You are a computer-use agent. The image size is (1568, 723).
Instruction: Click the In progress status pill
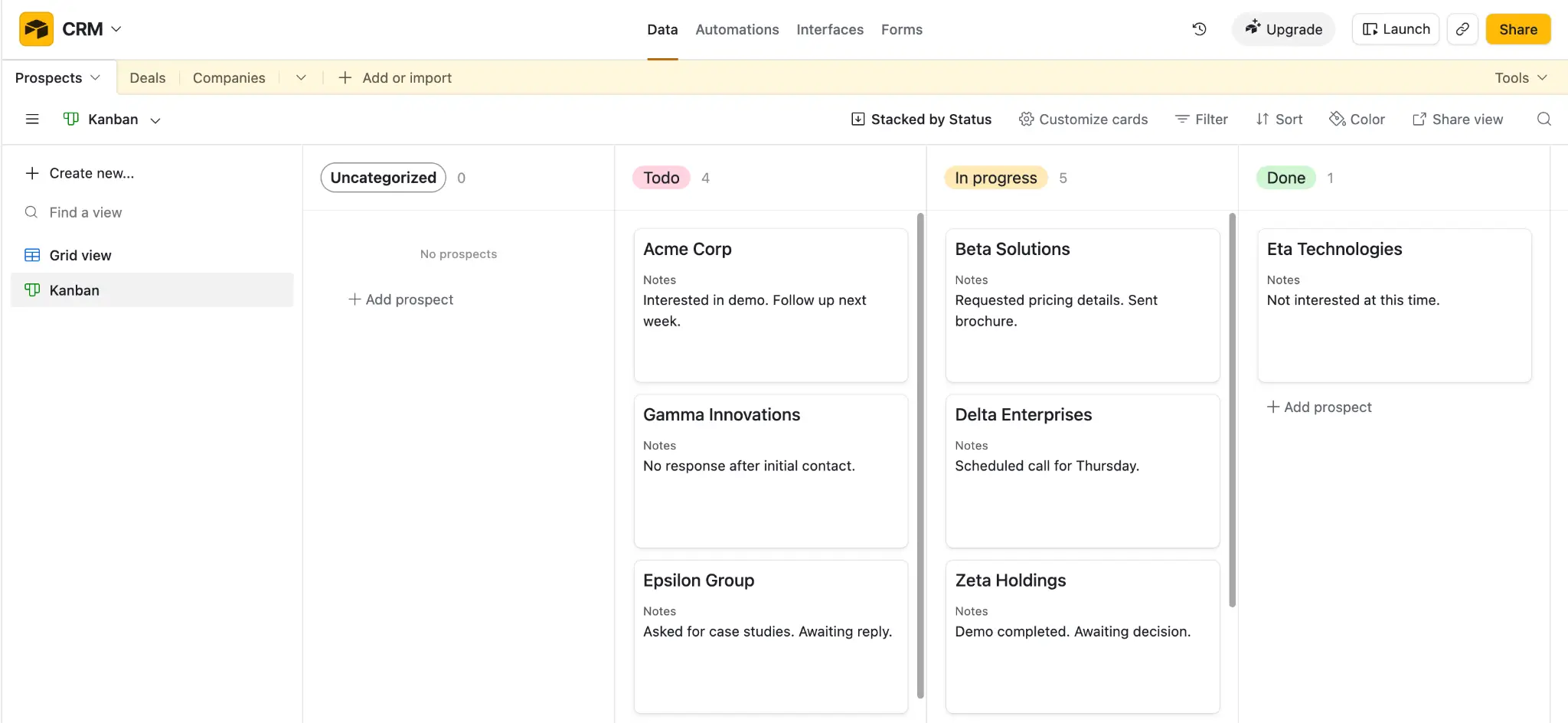(x=995, y=178)
